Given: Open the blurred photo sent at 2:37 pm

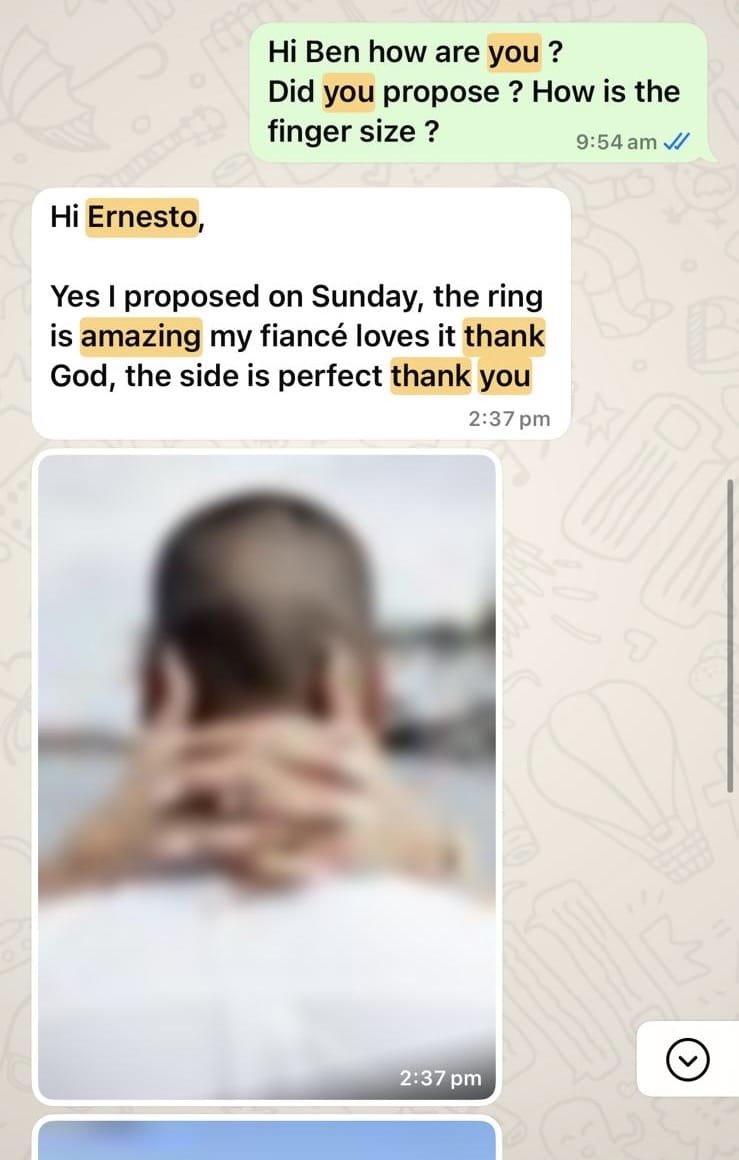Looking at the screenshot, I should coord(267,777).
